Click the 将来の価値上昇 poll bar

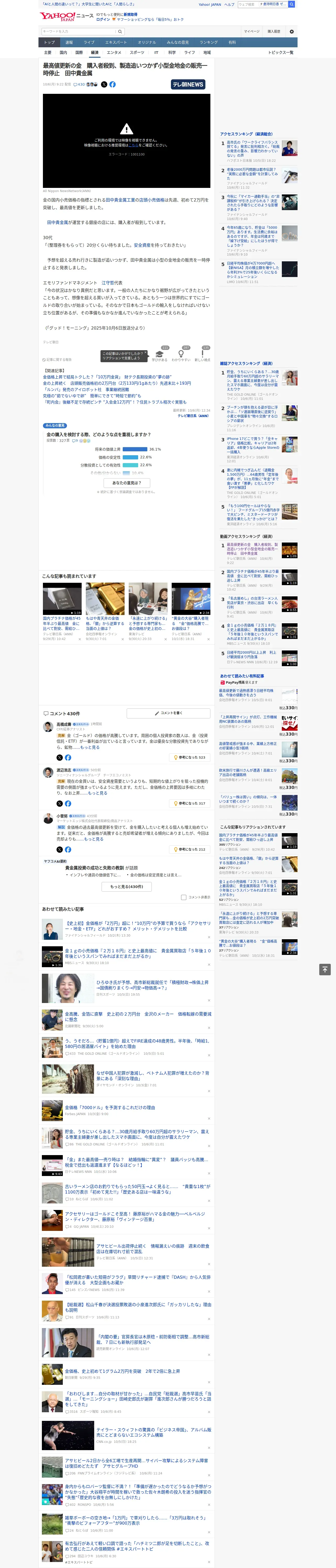click(135, 449)
